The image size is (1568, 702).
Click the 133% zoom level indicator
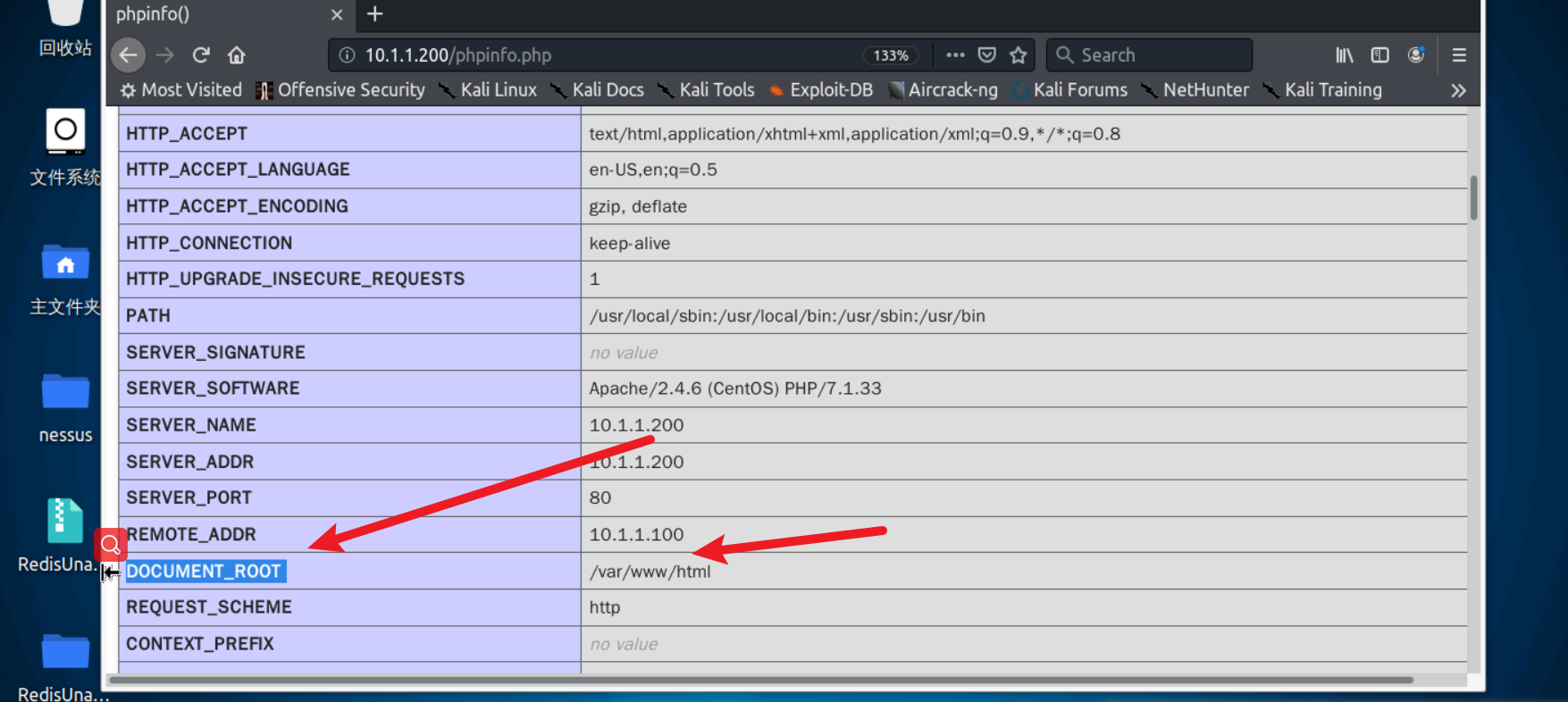pos(891,55)
